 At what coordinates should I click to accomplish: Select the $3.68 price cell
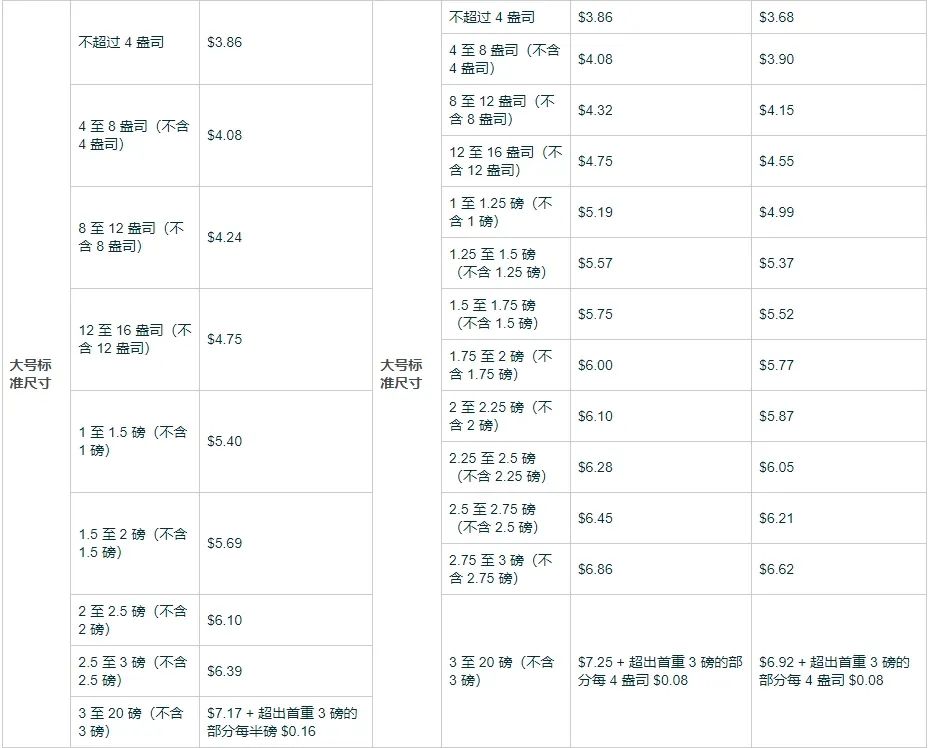(776, 18)
